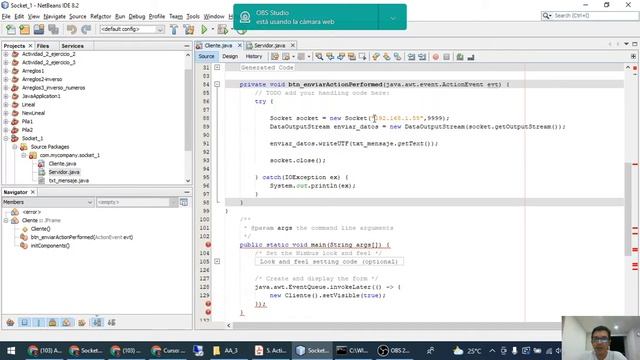The image size is (640, 360).
Task: Open the Run Project dropdown arrow
Action: click(212, 29)
